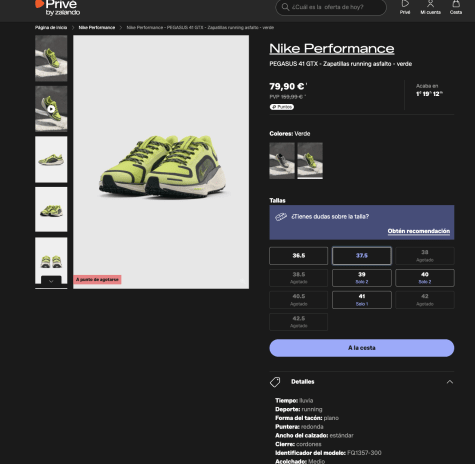475x464 pixels.
Task: Select sold-out size 42.5
Action: (x=298, y=322)
